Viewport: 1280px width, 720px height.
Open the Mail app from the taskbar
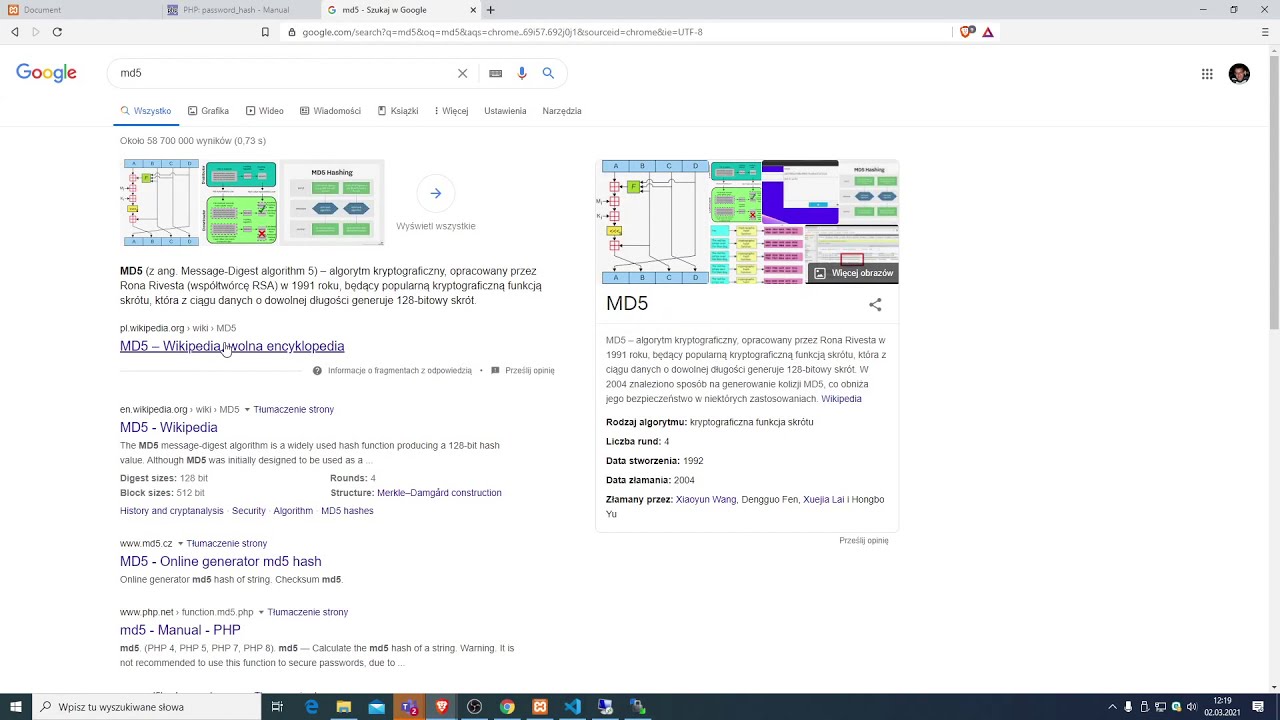377,707
